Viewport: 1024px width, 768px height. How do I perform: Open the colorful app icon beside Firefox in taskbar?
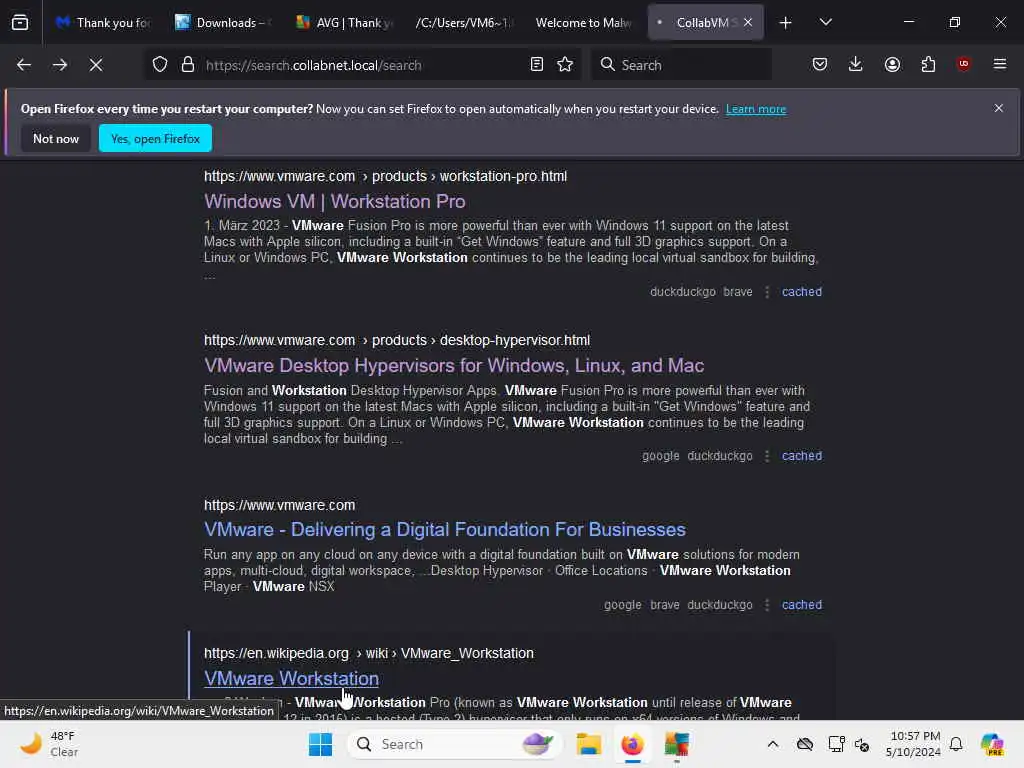(677, 744)
